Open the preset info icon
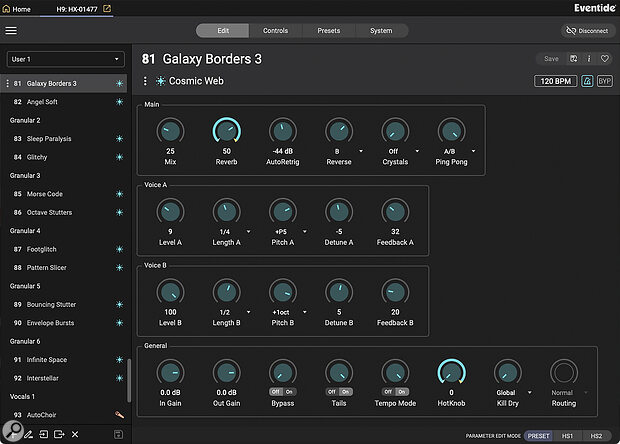 click(589, 59)
